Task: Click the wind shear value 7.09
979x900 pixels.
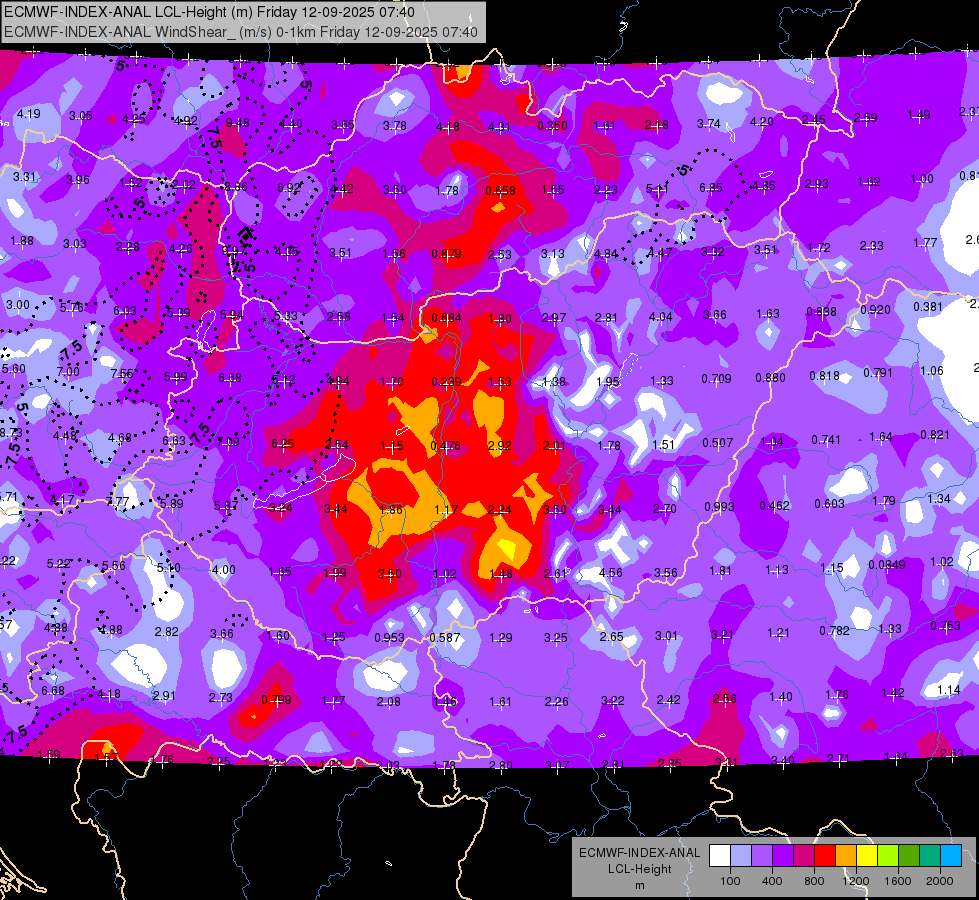Action: point(228,442)
